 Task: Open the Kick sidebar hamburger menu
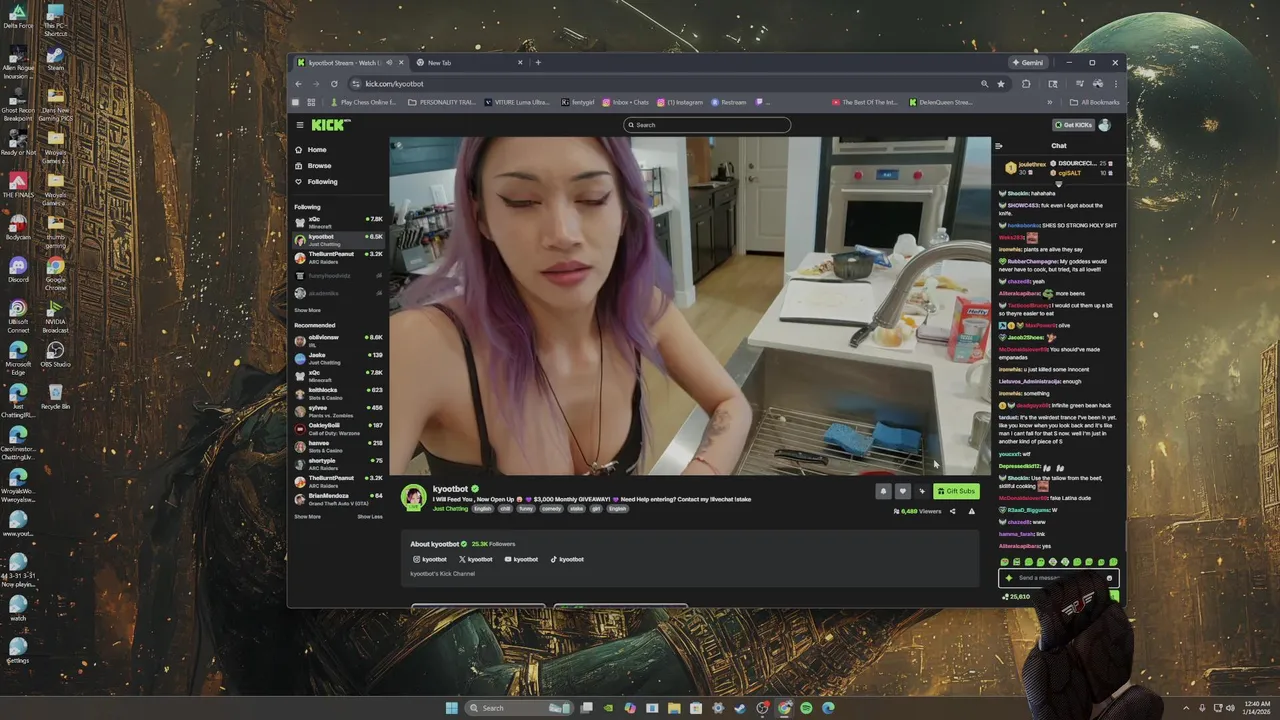[x=299, y=125]
